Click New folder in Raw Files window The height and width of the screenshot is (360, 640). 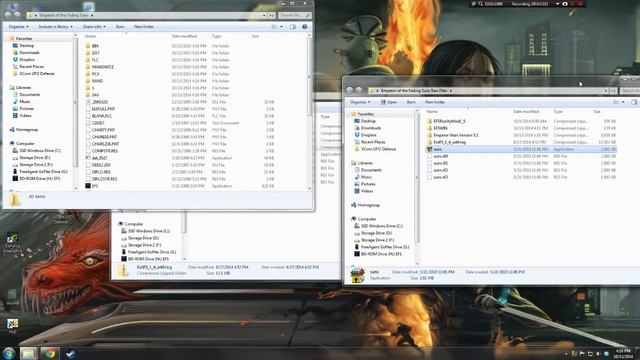(x=435, y=102)
